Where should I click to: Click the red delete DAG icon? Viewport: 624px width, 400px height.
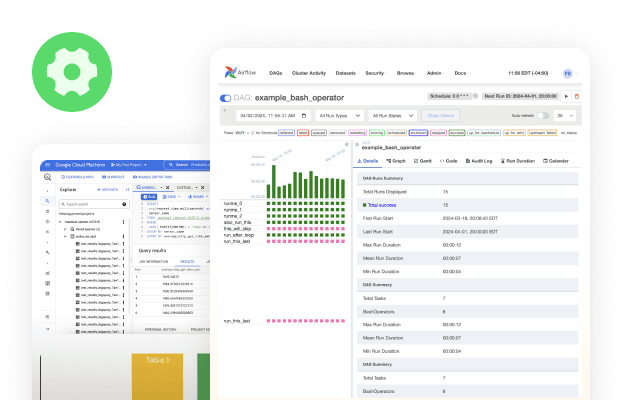tap(576, 96)
